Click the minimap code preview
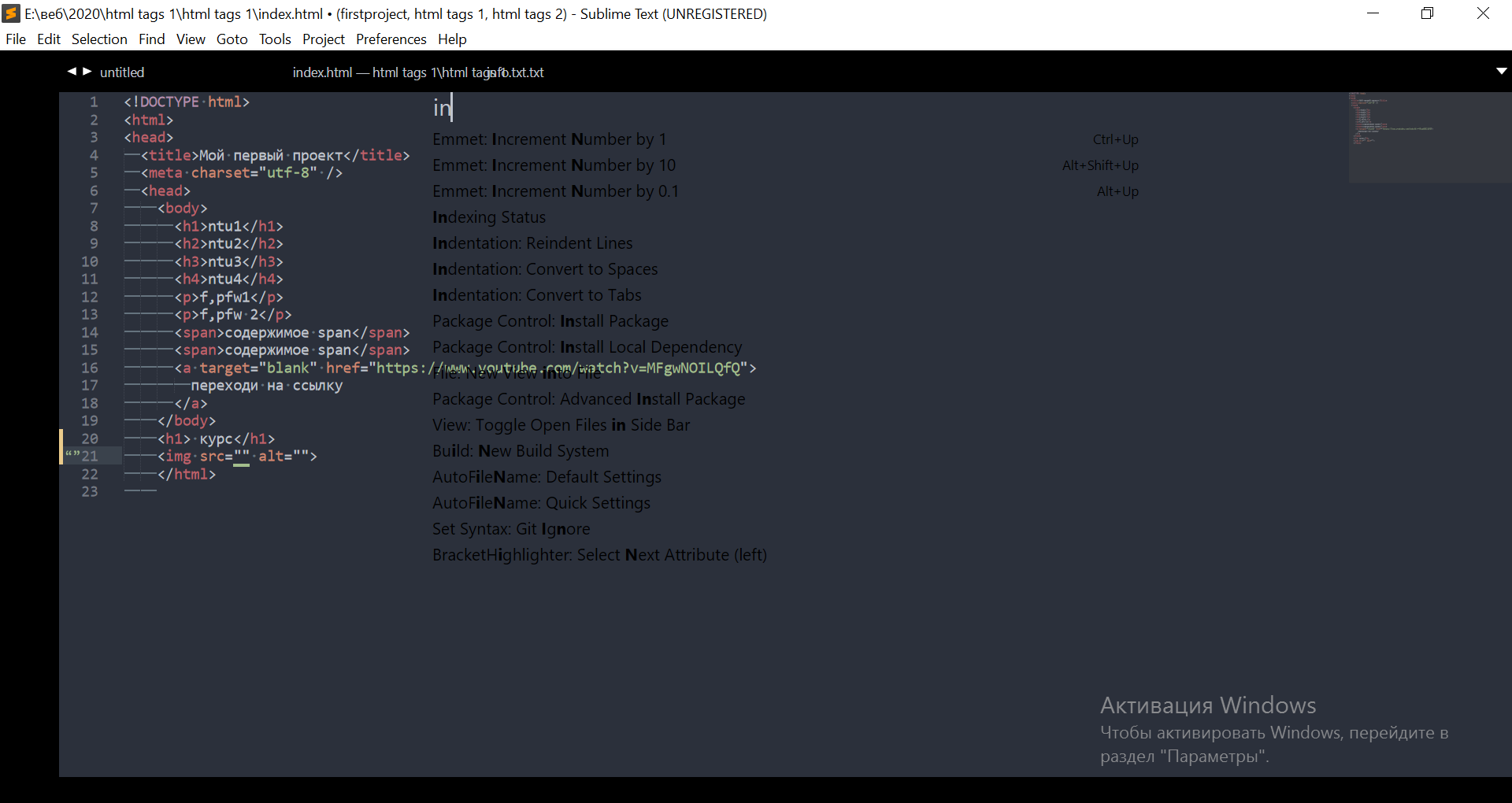Image resolution: width=1512 pixels, height=803 pixels. 1429,138
